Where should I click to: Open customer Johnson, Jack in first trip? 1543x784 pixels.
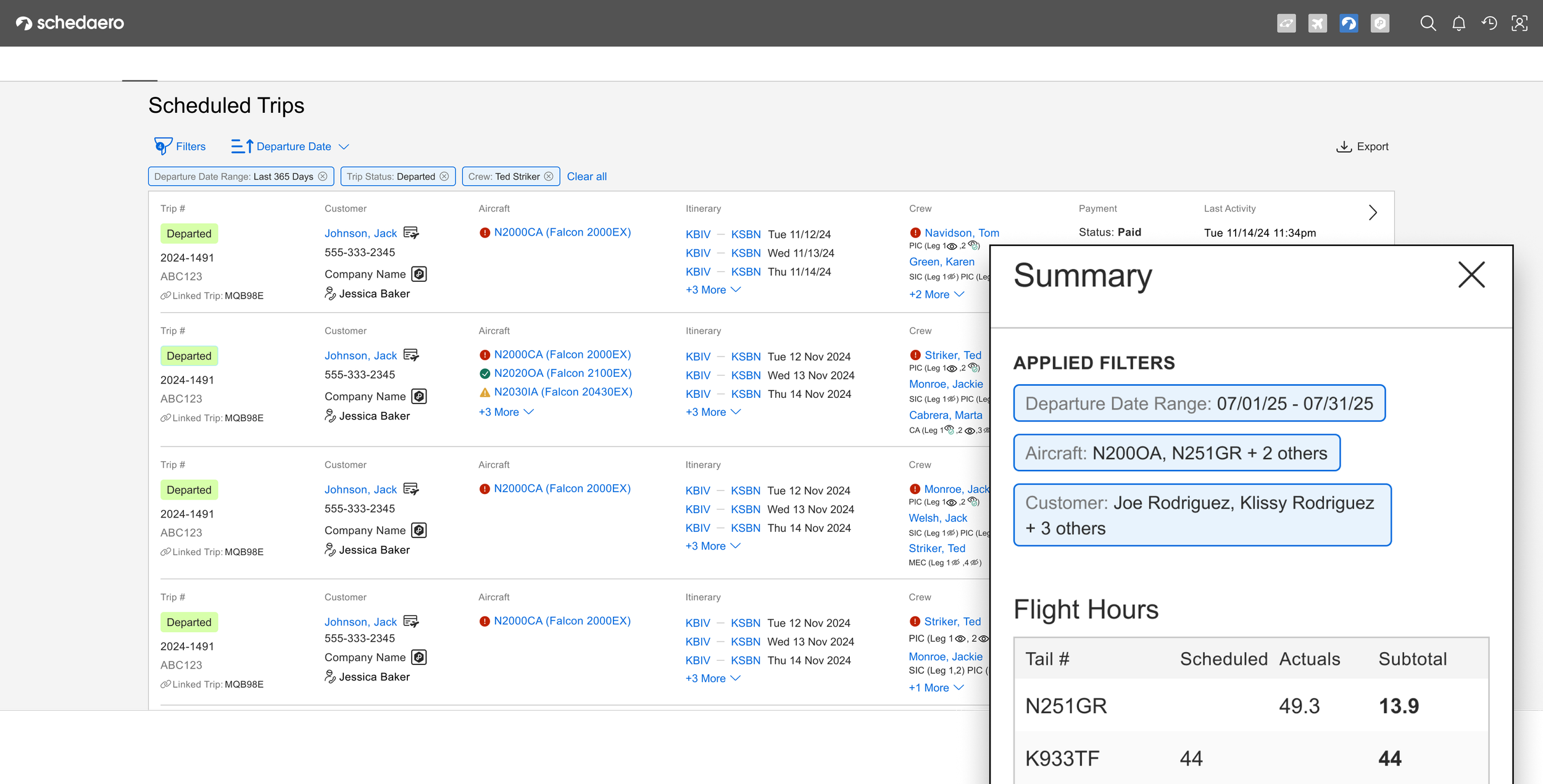click(x=360, y=233)
